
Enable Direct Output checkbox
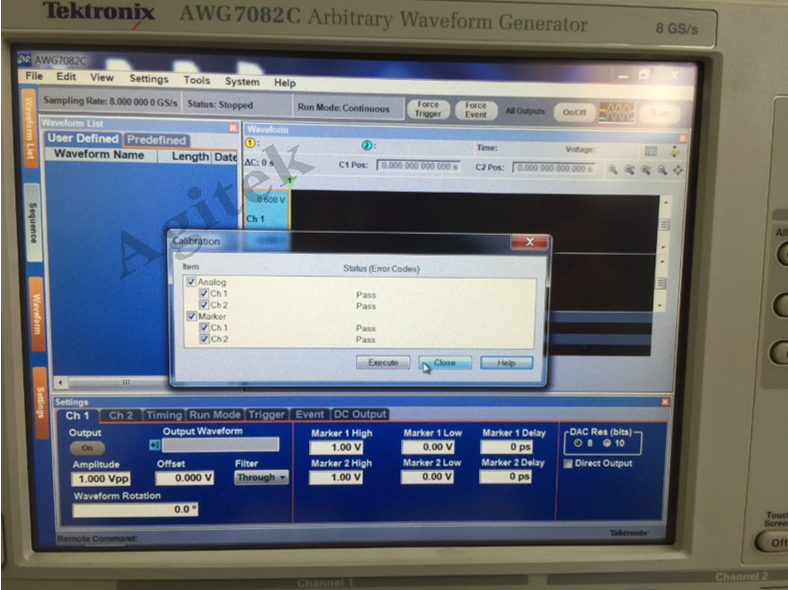pos(568,463)
